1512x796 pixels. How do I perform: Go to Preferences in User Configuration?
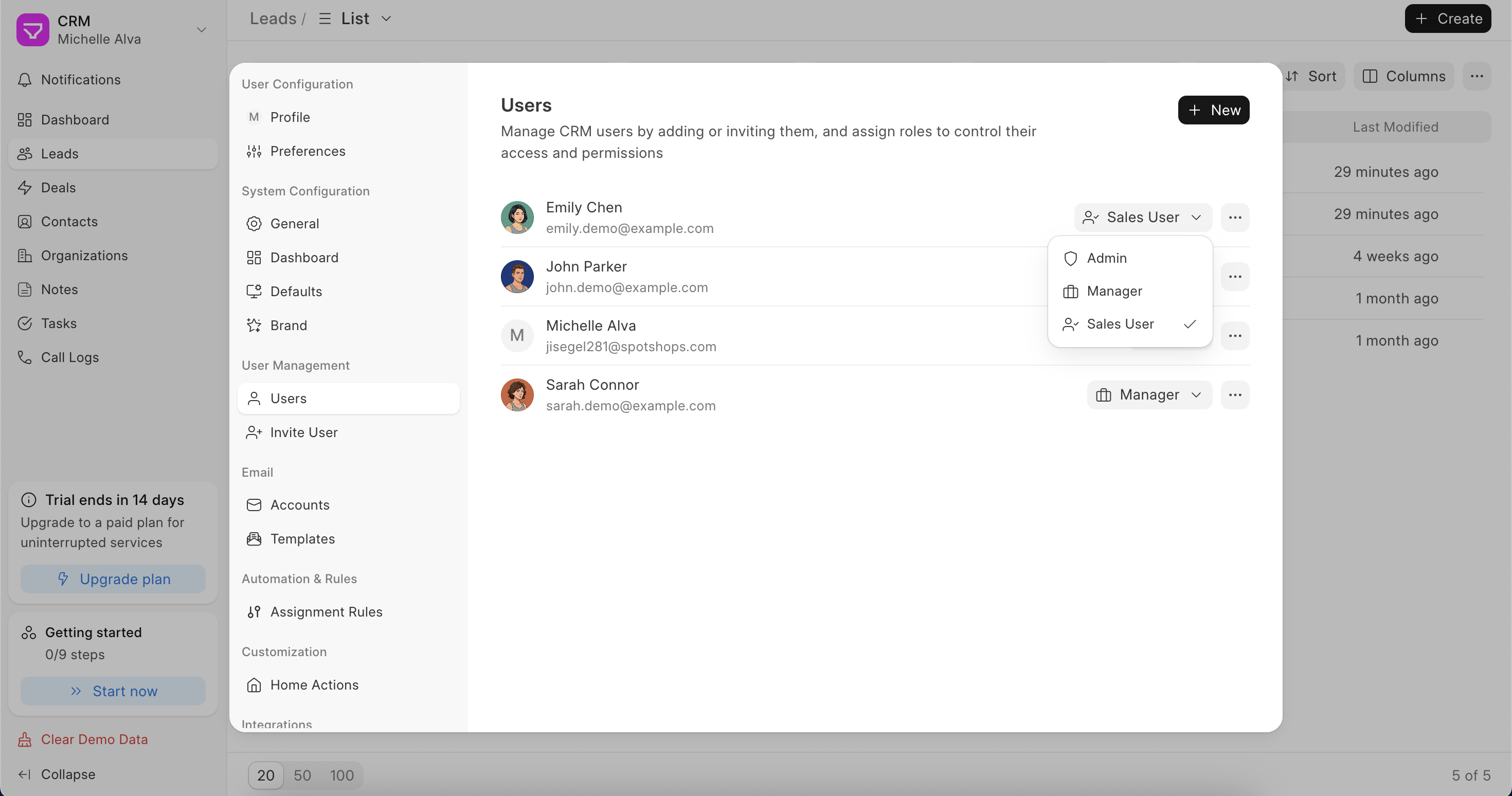(308, 152)
